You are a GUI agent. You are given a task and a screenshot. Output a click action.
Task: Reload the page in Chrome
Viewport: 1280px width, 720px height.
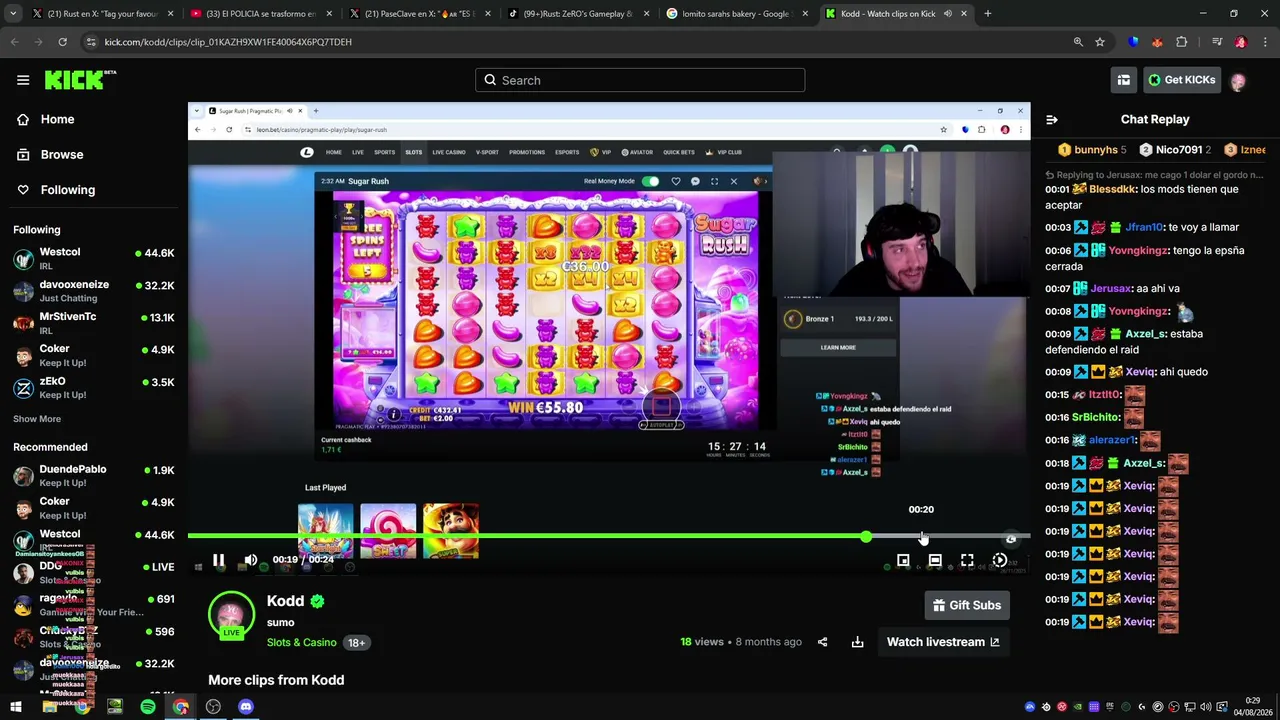click(62, 42)
